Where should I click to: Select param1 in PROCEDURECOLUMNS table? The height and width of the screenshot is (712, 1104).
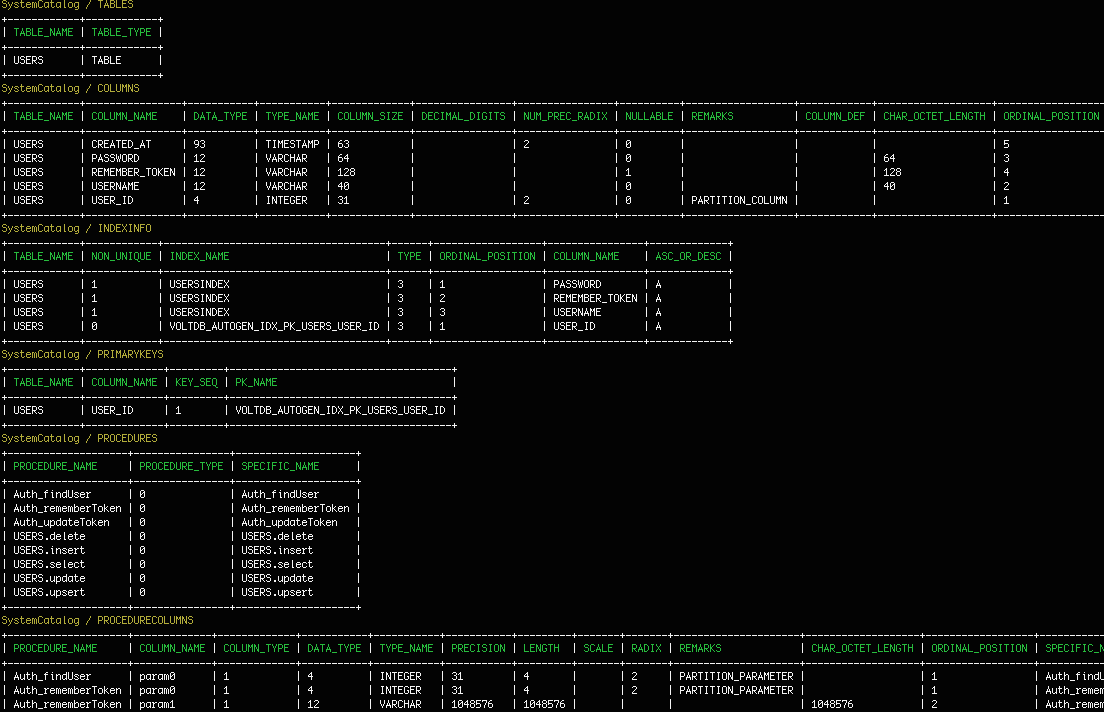coord(157,704)
